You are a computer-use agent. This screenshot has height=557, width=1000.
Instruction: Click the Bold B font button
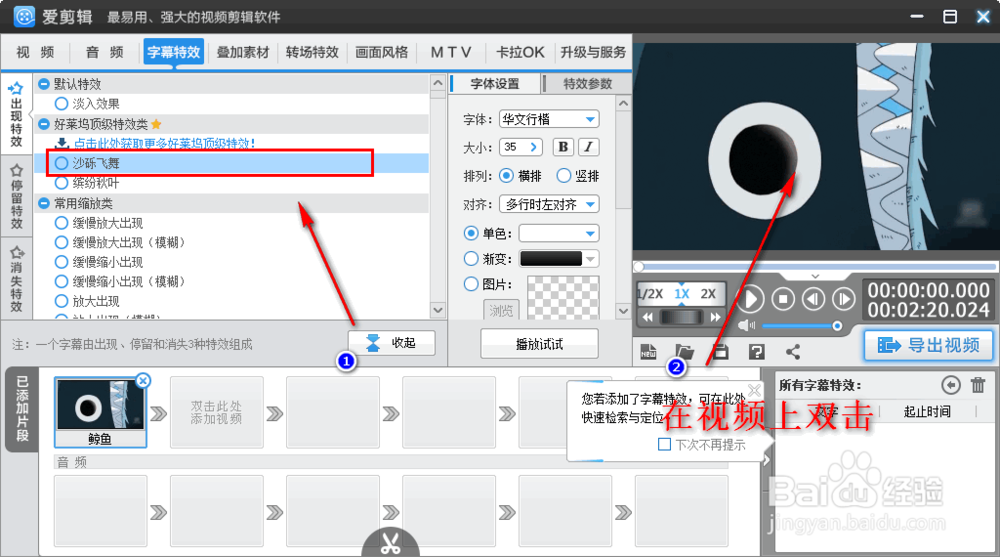[x=563, y=147]
